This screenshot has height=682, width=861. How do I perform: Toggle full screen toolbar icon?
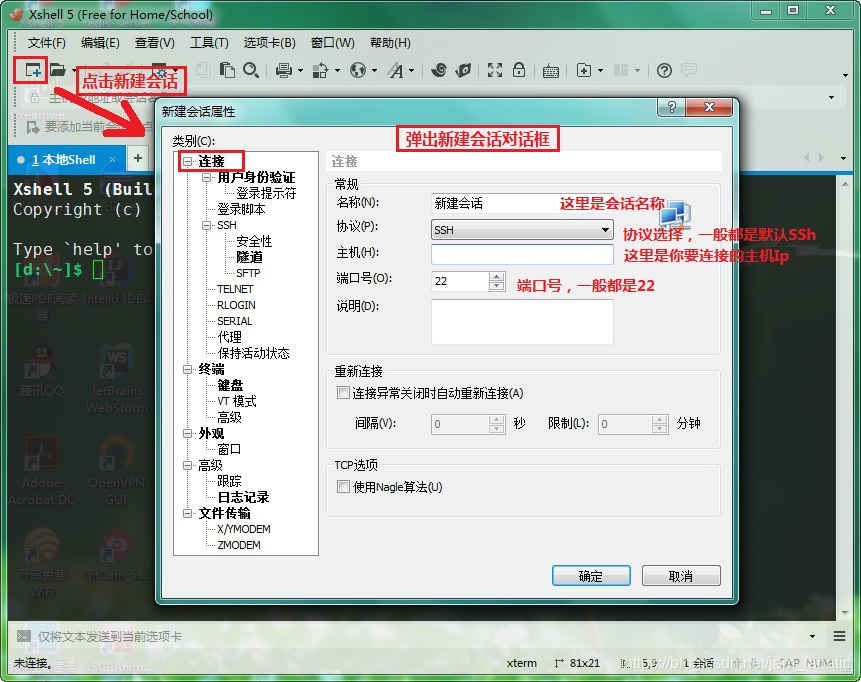coord(495,70)
